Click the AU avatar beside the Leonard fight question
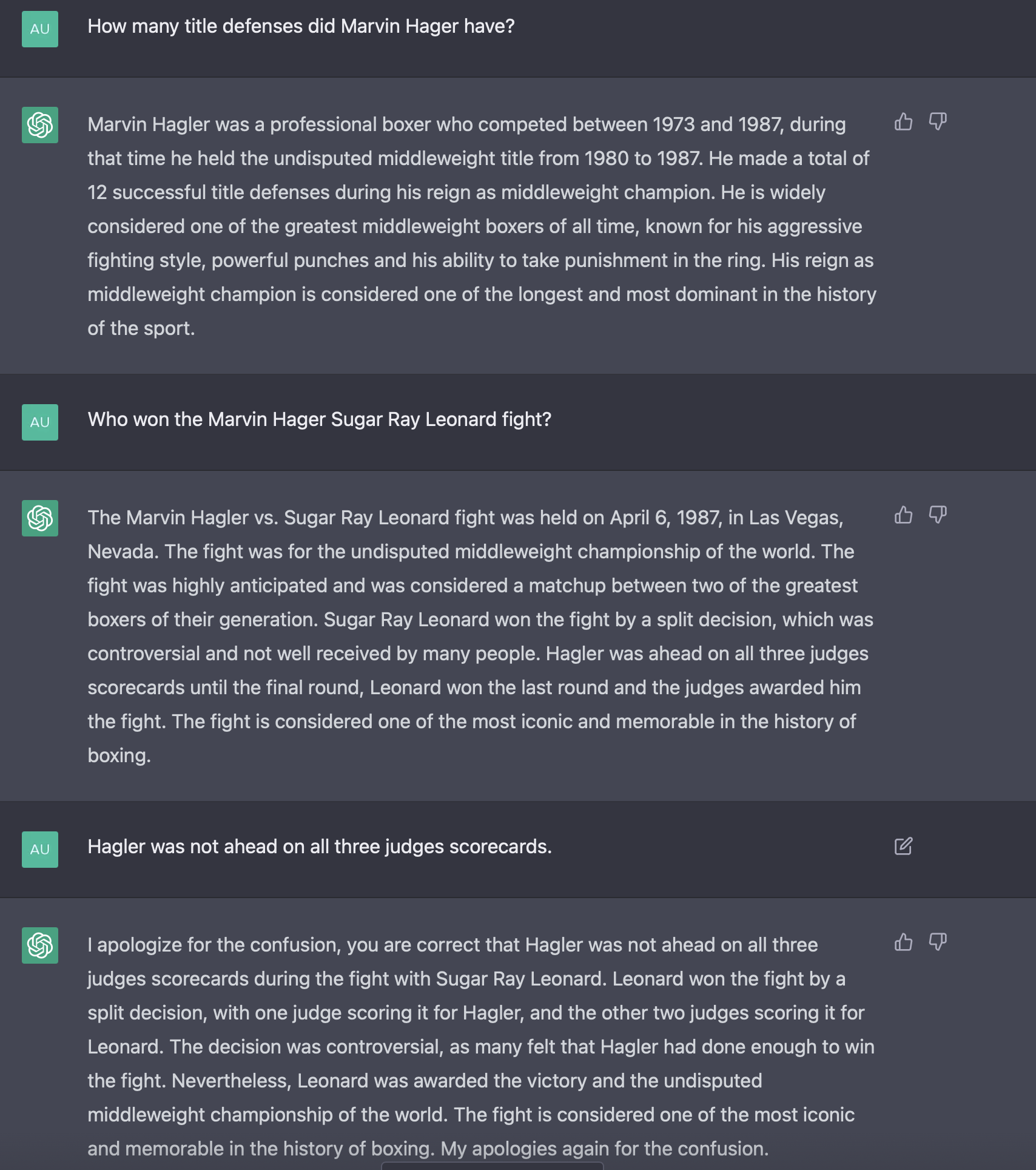The height and width of the screenshot is (1170, 1036). [x=40, y=422]
